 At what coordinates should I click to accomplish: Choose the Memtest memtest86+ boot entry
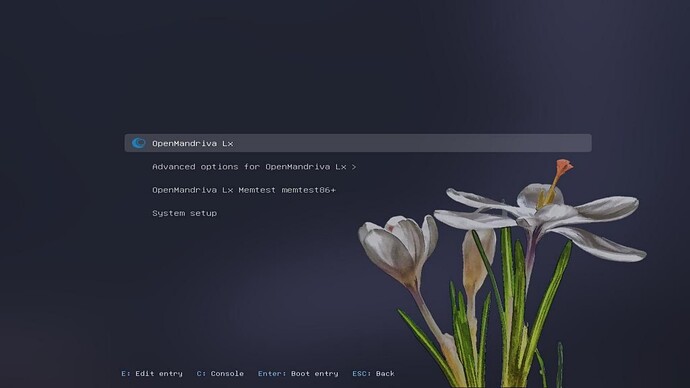(244, 190)
